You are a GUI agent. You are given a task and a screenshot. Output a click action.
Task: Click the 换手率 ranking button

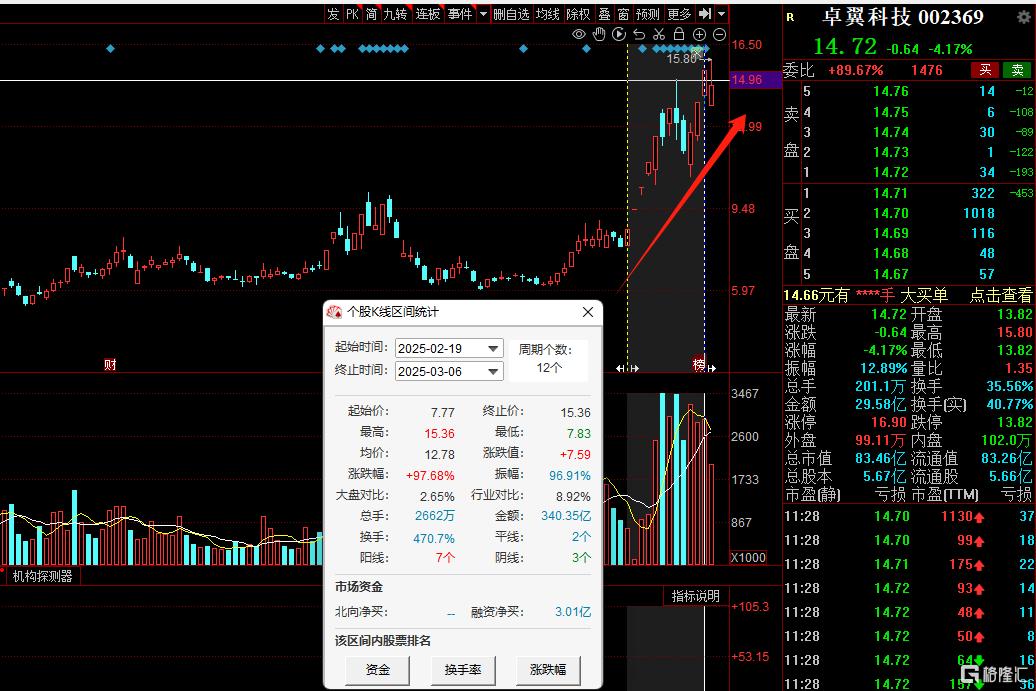(462, 669)
